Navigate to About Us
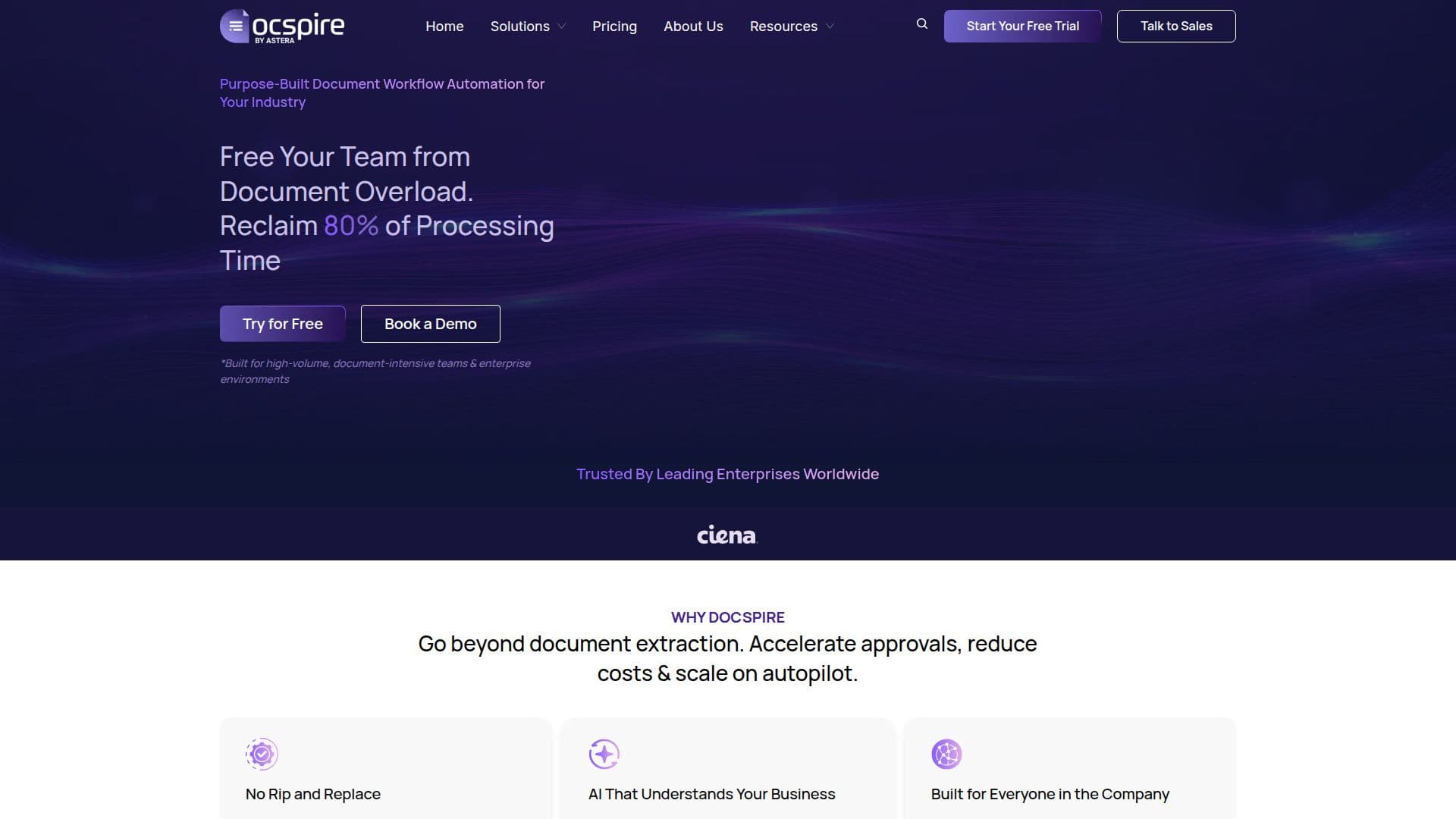 tap(693, 27)
